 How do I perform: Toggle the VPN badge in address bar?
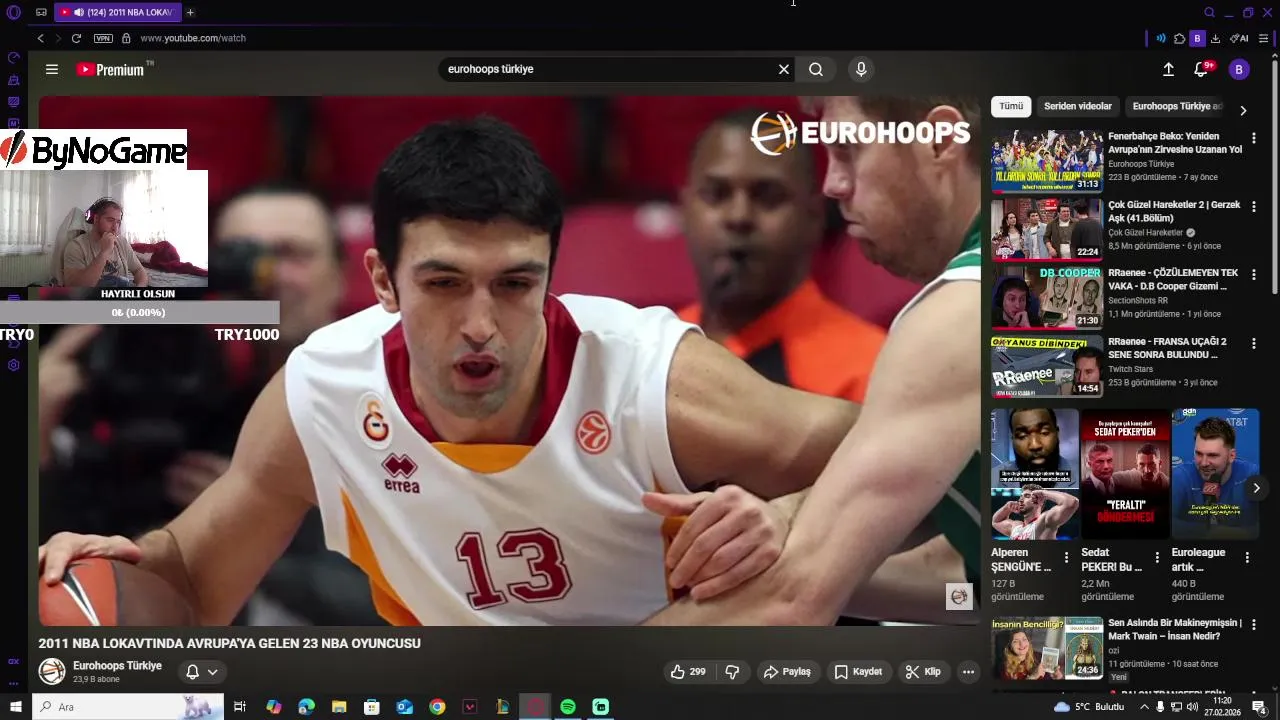click(x=103, y=38)
